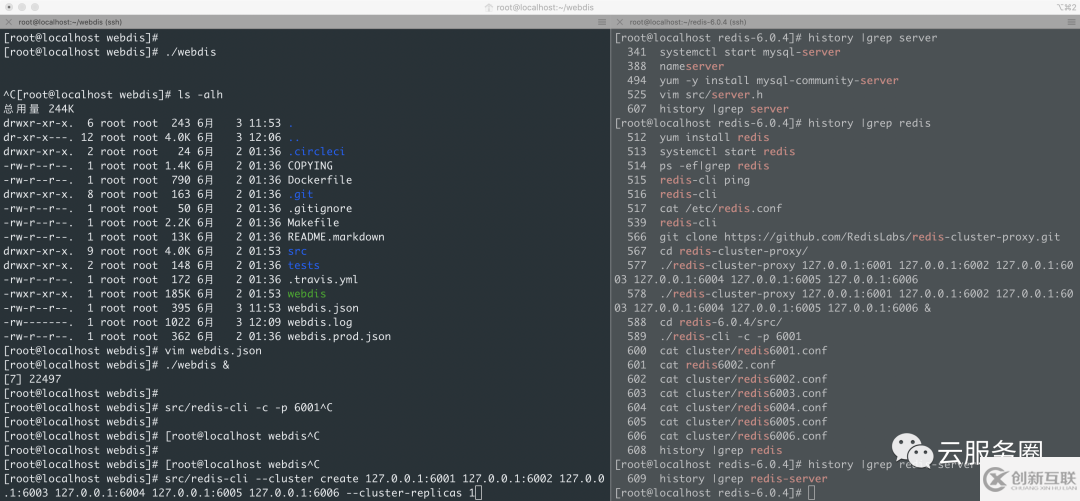Click the 'history |grep server' command at top
The height and width of the screenshot is (501, 1080).
point(873,38)
